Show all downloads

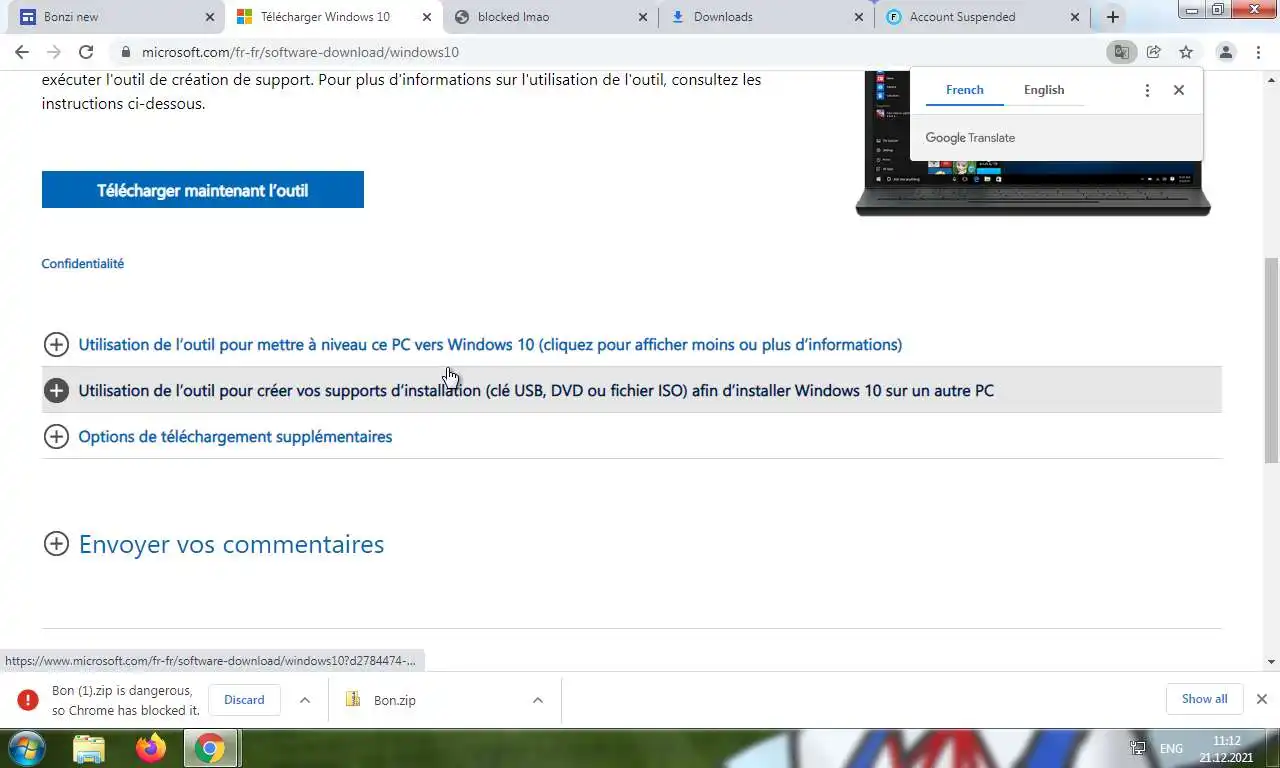[1204, 699]
